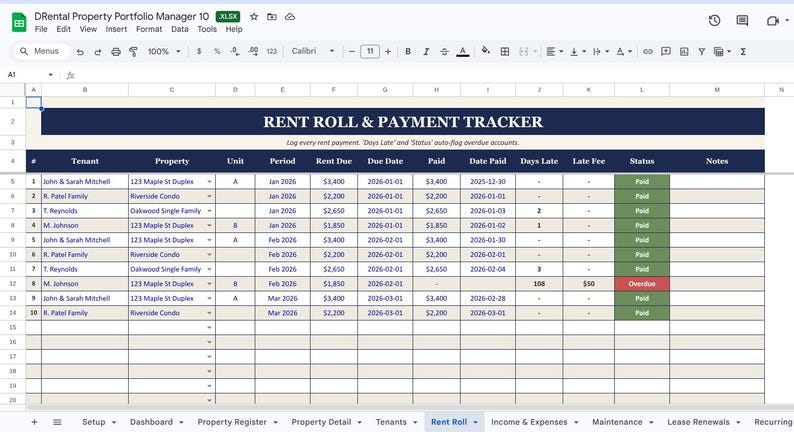Click the XLSX file badge
The height and width of the screenshot is (432, 794).
pos(228,17)
